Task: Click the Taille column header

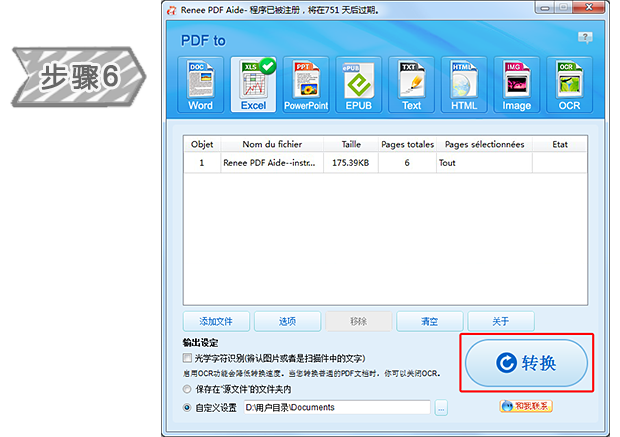Action: click(x=351, y=144)
